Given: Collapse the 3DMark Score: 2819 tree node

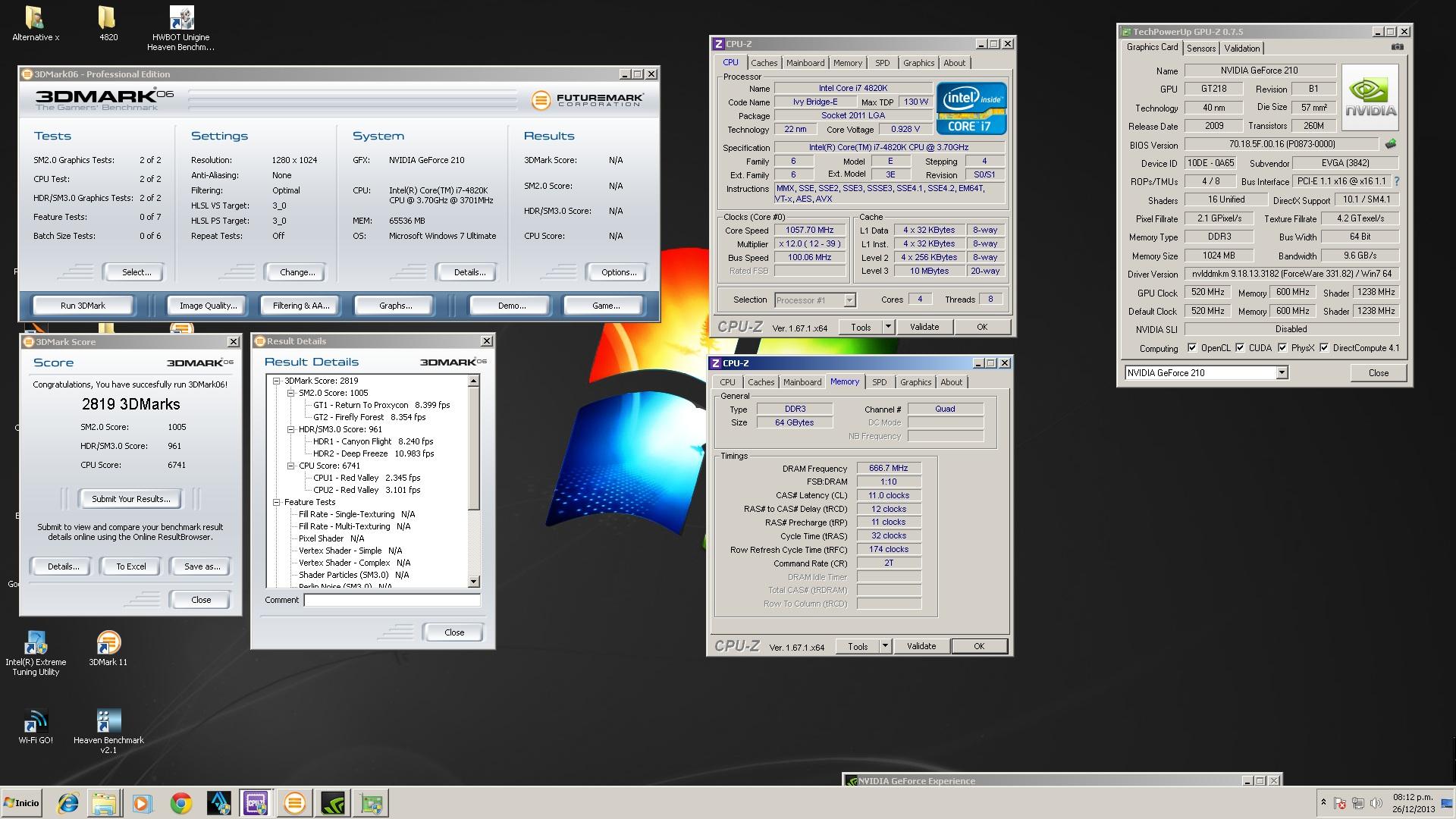Looking at the screenshot, I should click(277, 381).
